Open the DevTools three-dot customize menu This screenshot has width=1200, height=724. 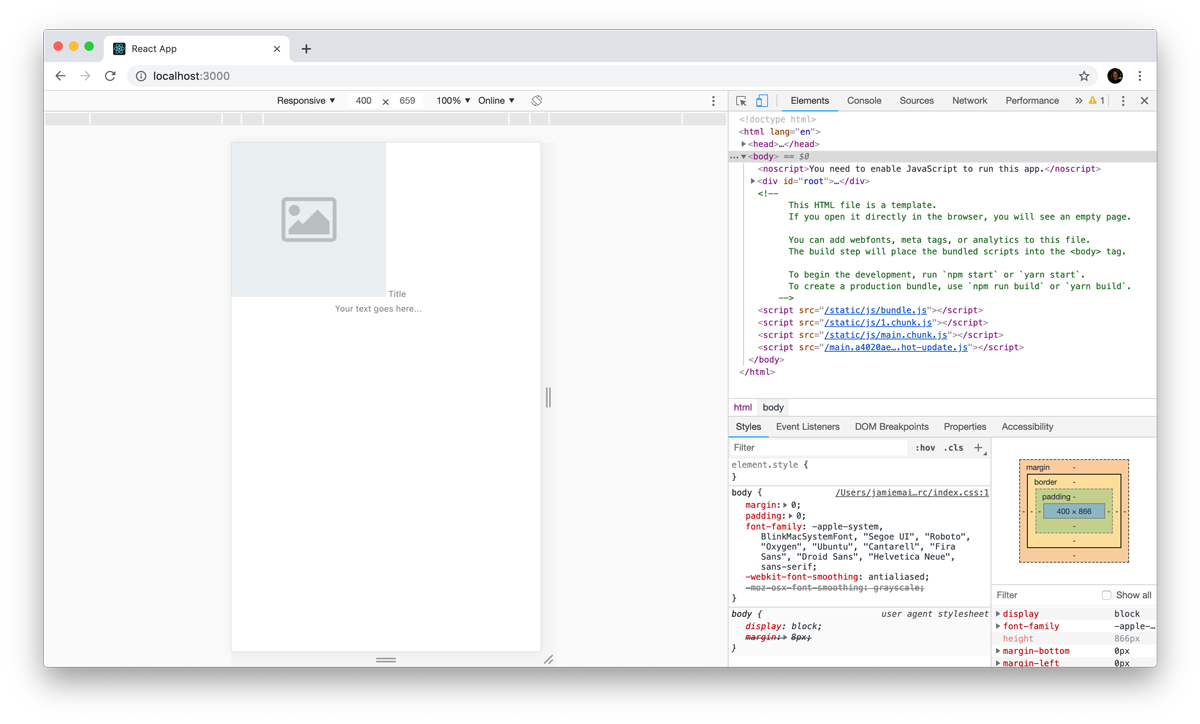click(x=1123, y=101)
